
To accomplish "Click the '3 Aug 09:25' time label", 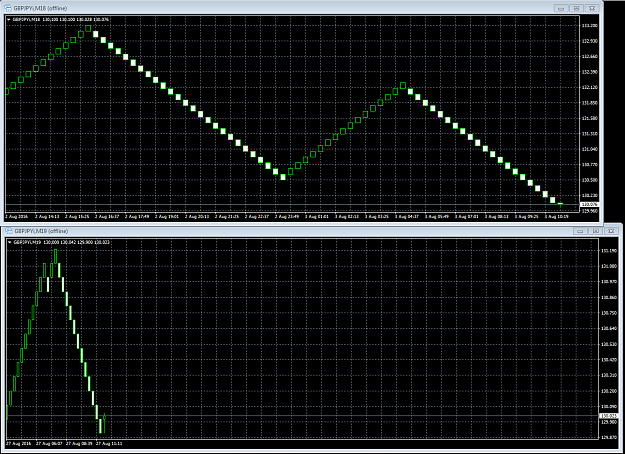I will coord(527,217).
